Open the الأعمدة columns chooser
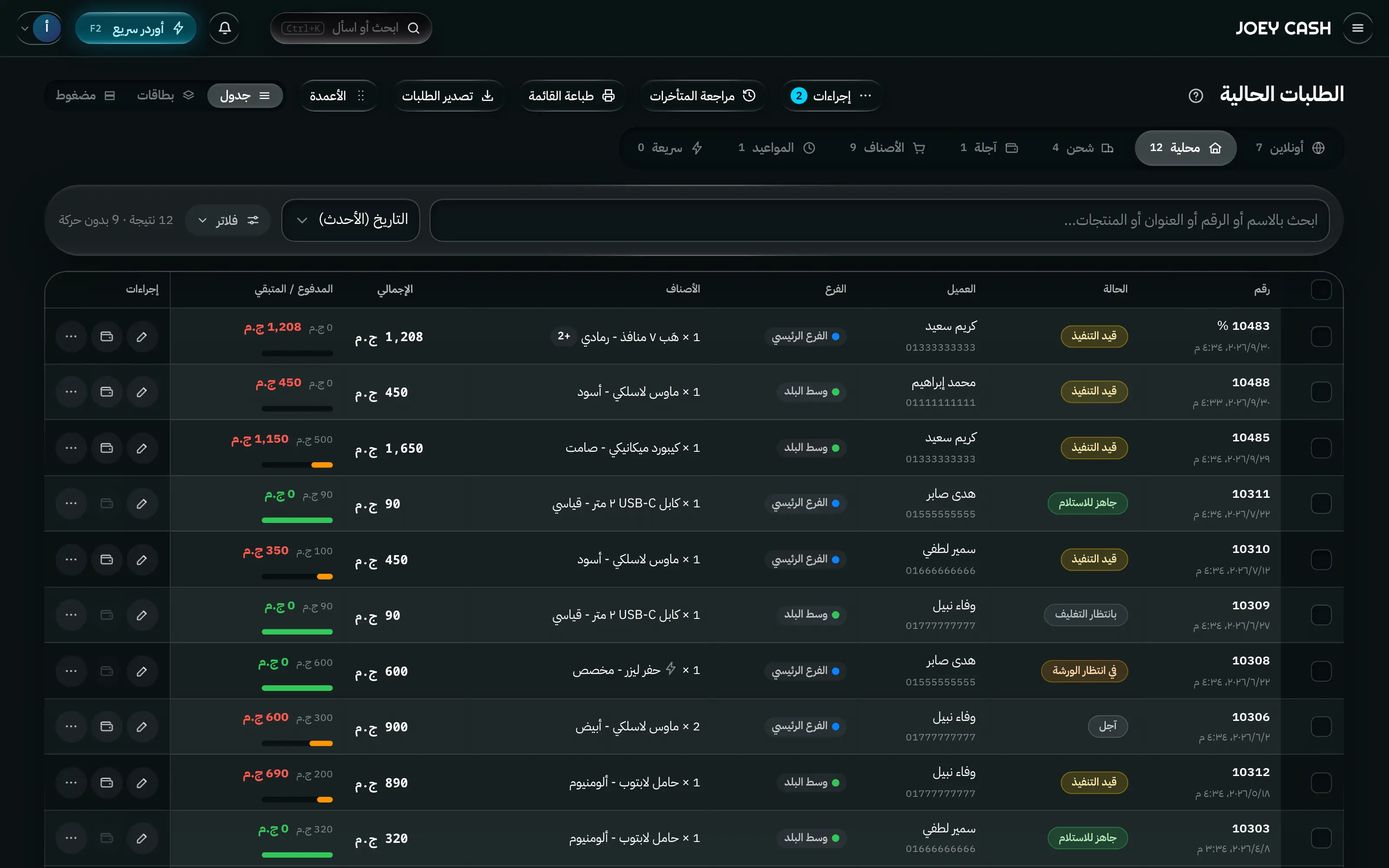Viewport: 1389px width, 868px height. 338,96
